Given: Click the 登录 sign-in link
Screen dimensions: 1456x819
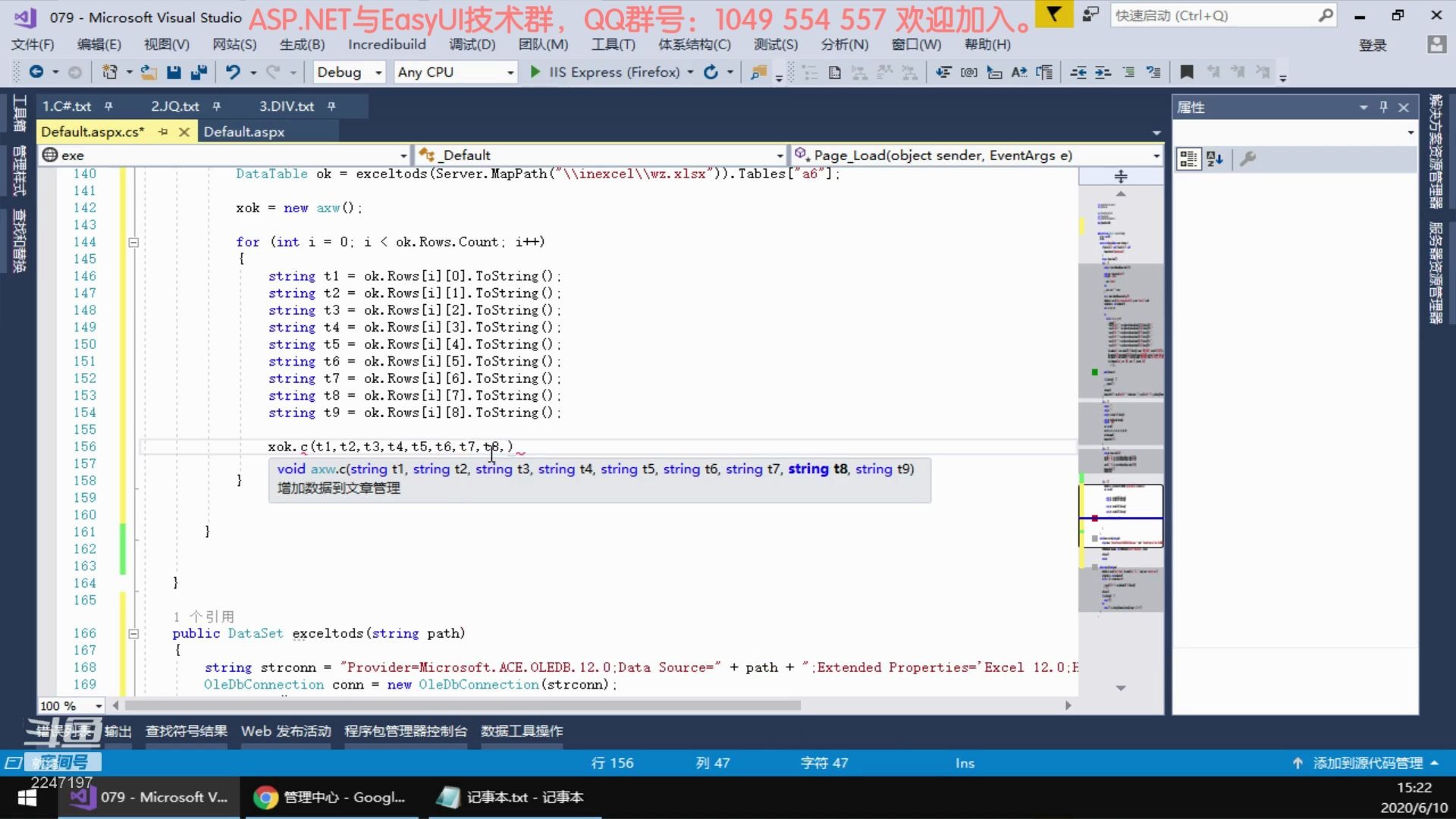Looking at the screenshot, I should pyautogui.click(x=1372, y=45).
